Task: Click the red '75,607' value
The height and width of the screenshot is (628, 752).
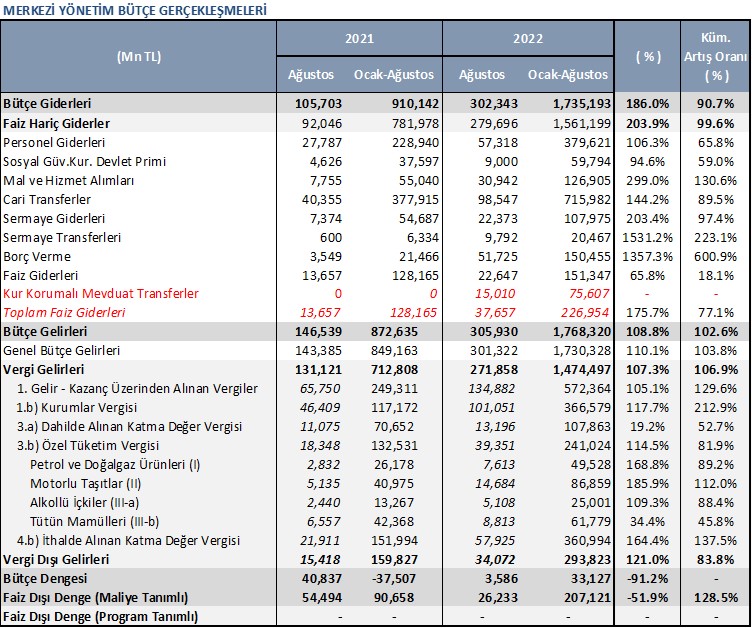Action: tap(589, 294)
